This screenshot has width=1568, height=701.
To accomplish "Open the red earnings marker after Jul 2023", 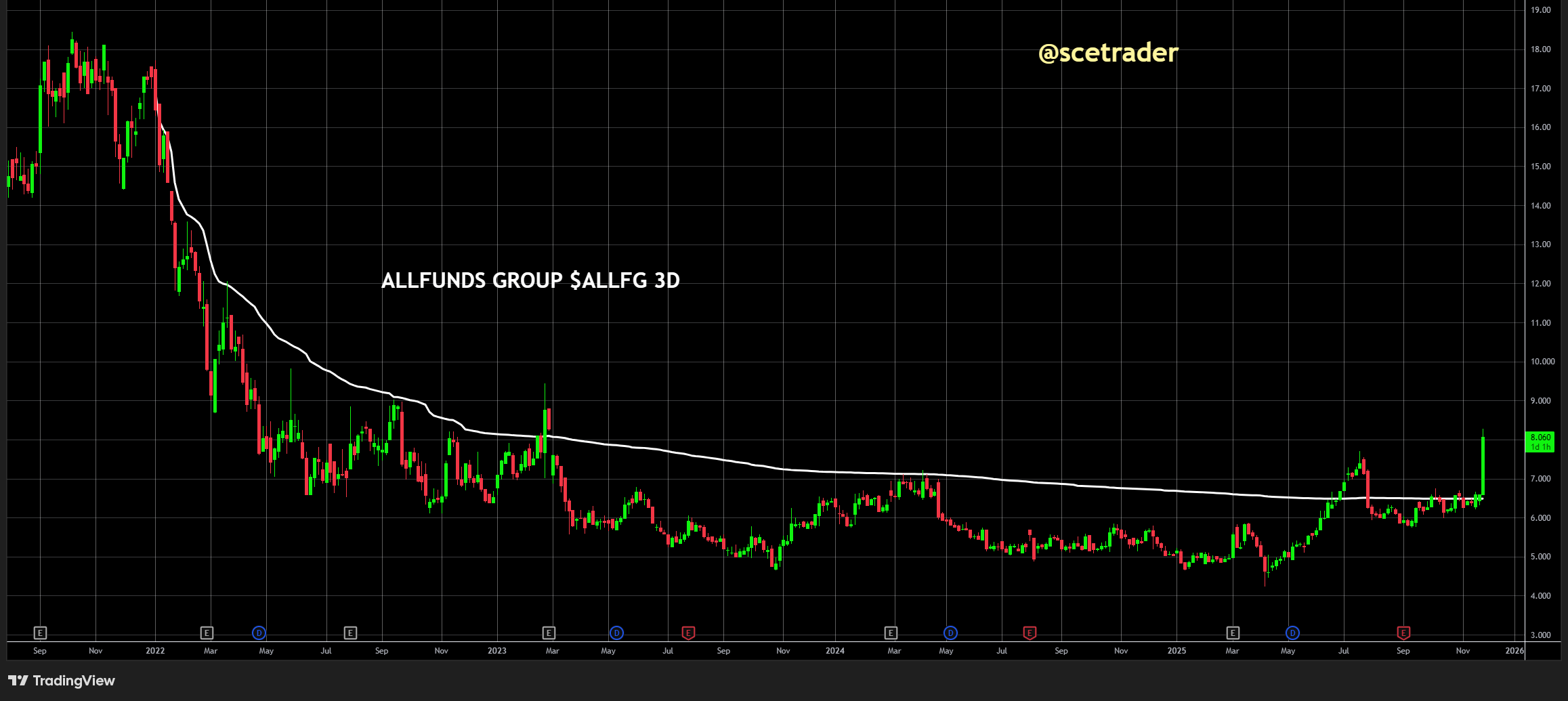I will click(x=688, y=633).
